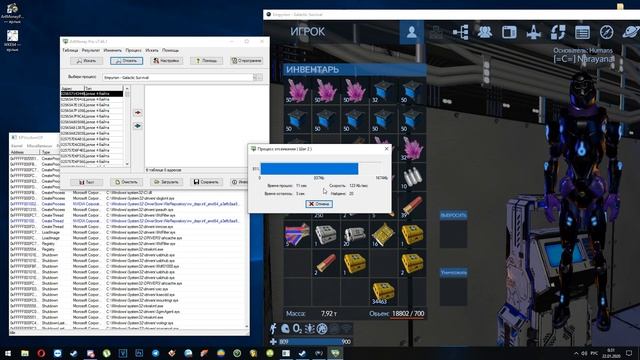Image resolution: width=640 pixels, height=360 pixels.
Task: Select the silver canisters stack of 10
Action: click(411, 177)
